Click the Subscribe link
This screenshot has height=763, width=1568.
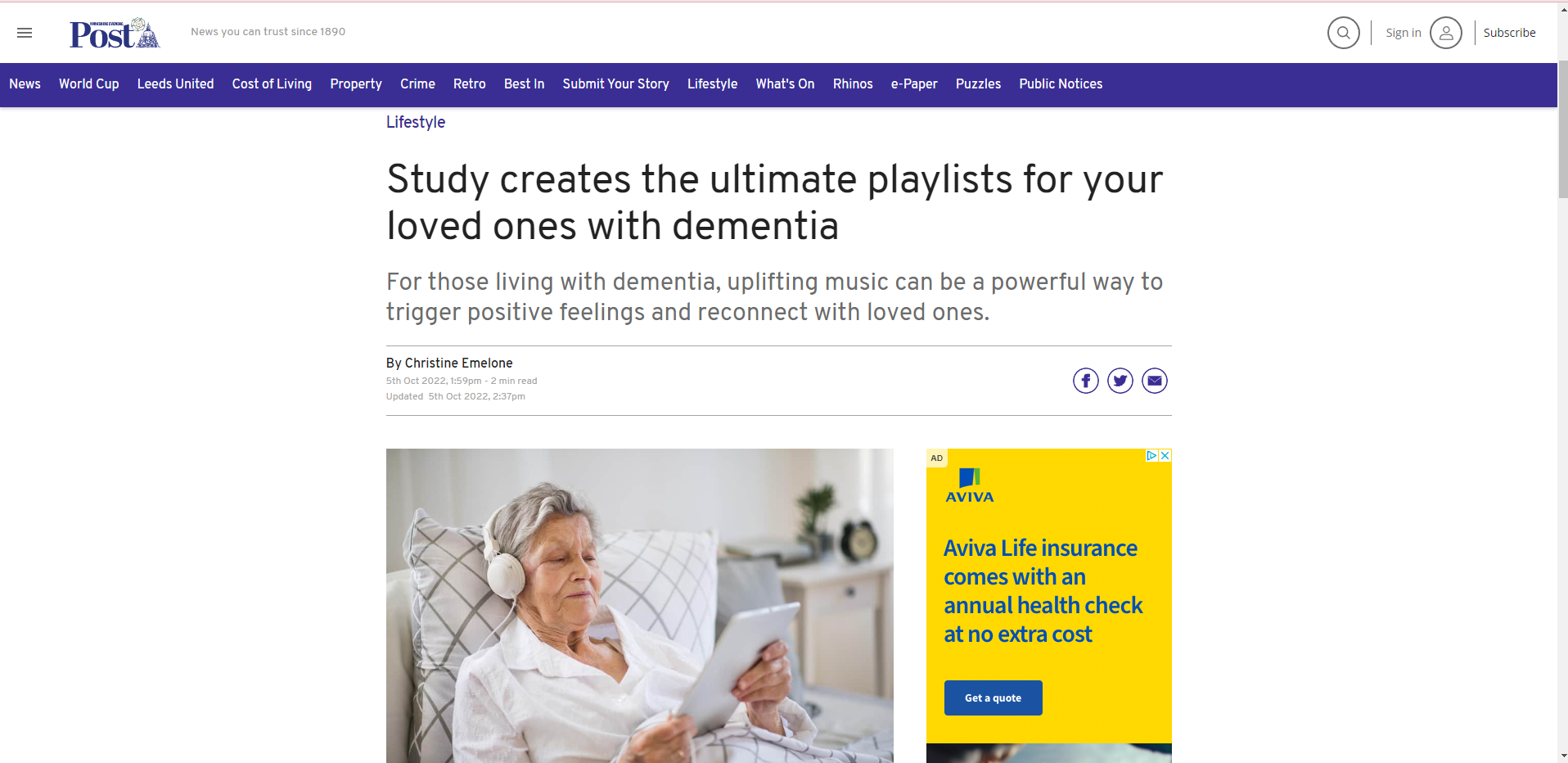click(x=1509, y=33)
